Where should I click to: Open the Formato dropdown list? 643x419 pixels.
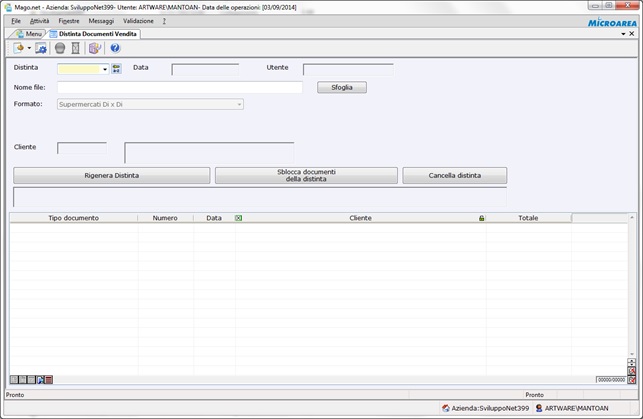tap(239, 104)
